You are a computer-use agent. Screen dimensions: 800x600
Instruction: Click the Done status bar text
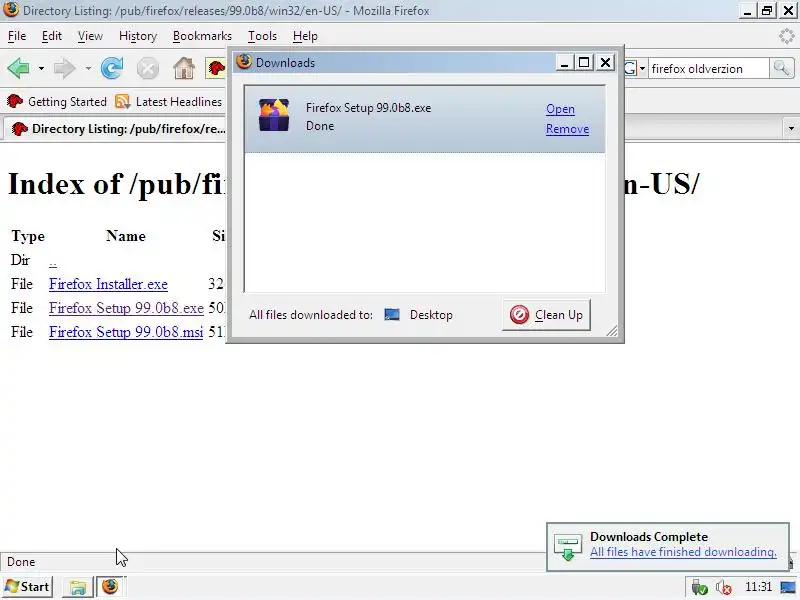click(x=21, y=562)
